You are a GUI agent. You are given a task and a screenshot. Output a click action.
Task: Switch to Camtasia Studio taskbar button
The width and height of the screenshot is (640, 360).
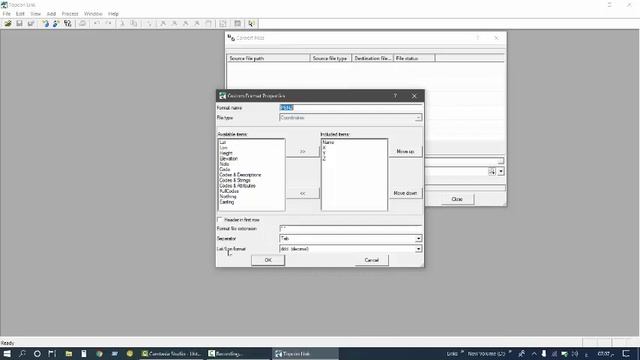click(171, 353)
